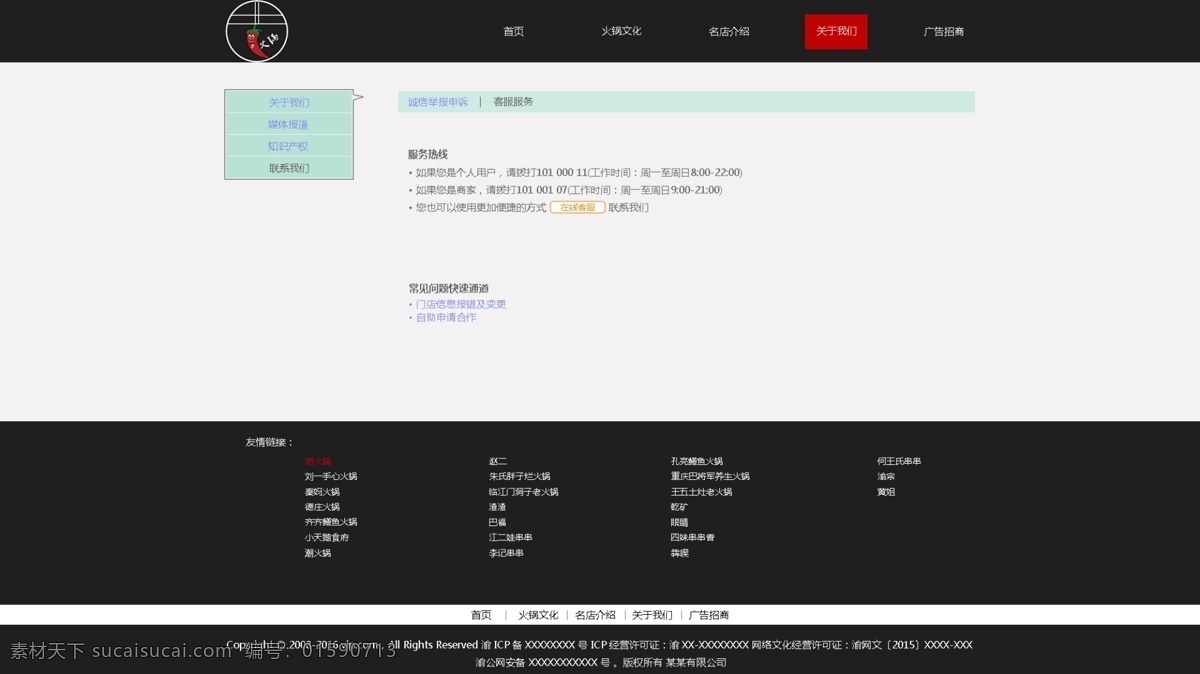Open the 刘一手心火锅 friend link

[x=331, y=477]
